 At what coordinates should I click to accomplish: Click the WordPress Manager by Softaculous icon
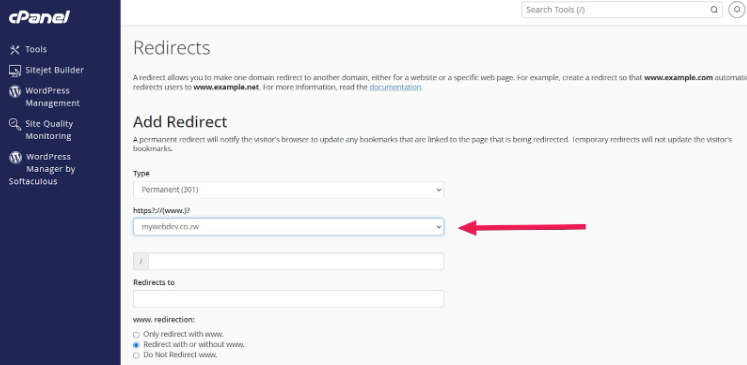tap(15, 157)
